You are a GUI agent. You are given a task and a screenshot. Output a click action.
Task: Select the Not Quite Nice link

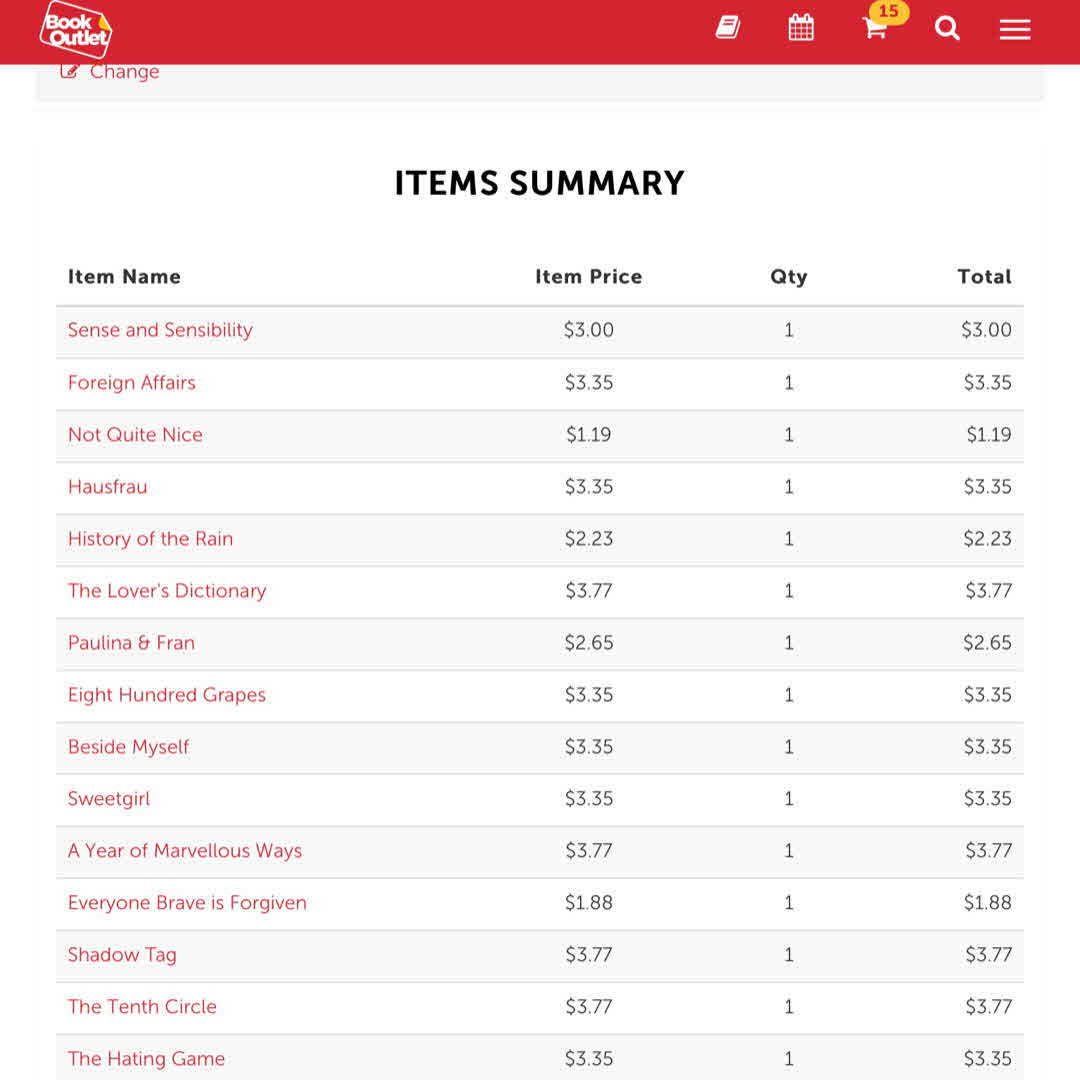135,434
